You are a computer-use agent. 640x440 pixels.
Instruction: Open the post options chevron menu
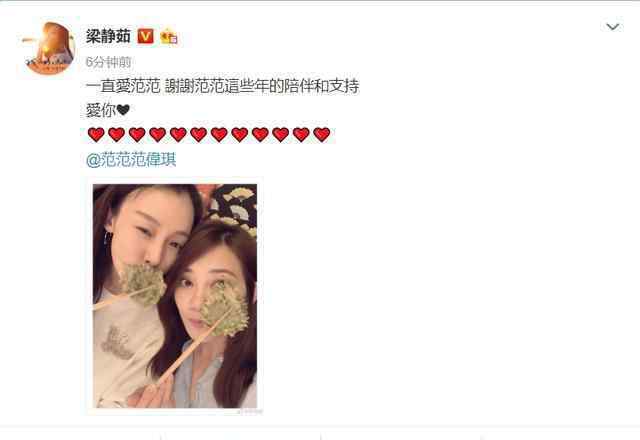click(613, 27)
